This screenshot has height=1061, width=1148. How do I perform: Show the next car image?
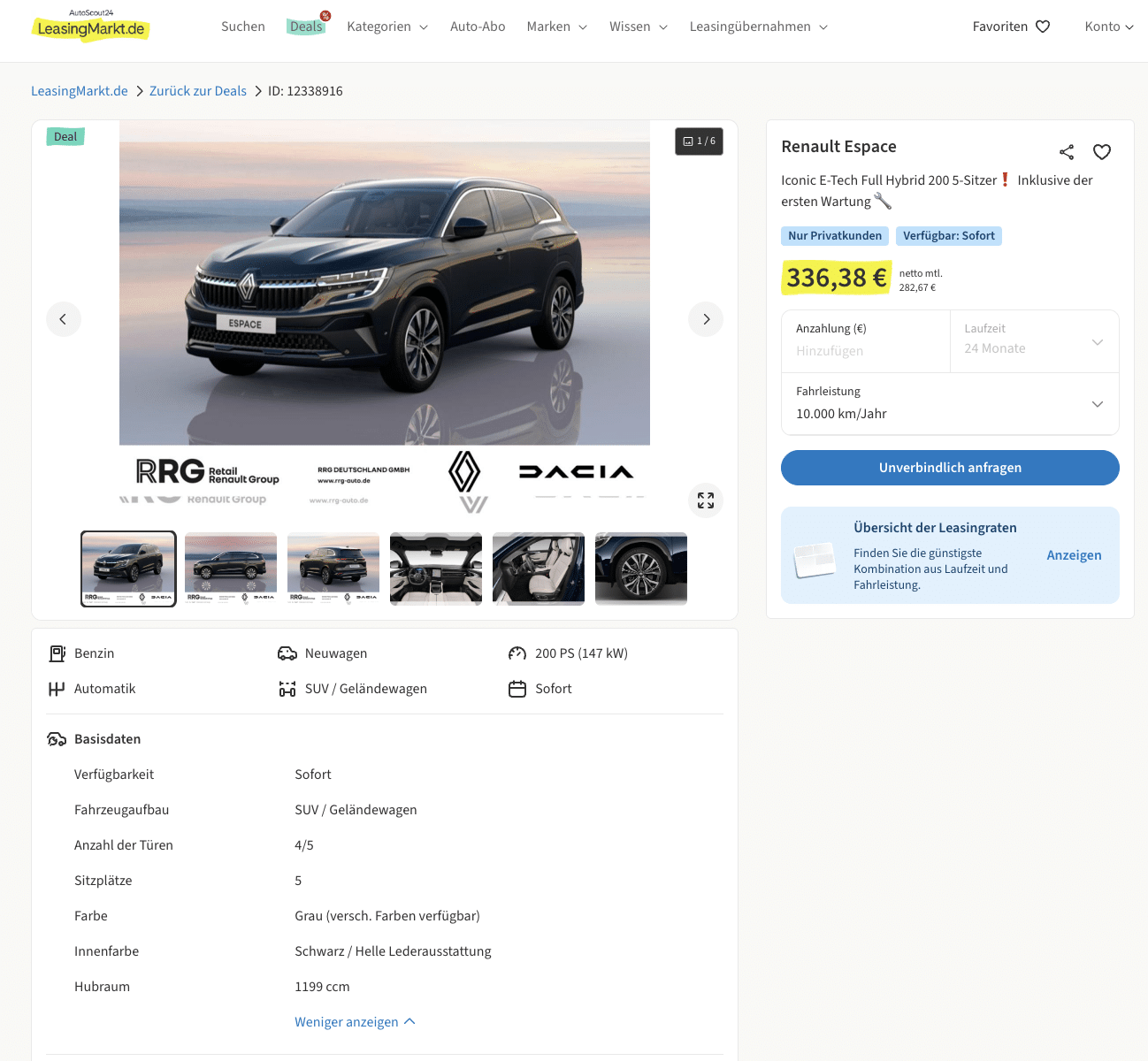coord(705,319)
